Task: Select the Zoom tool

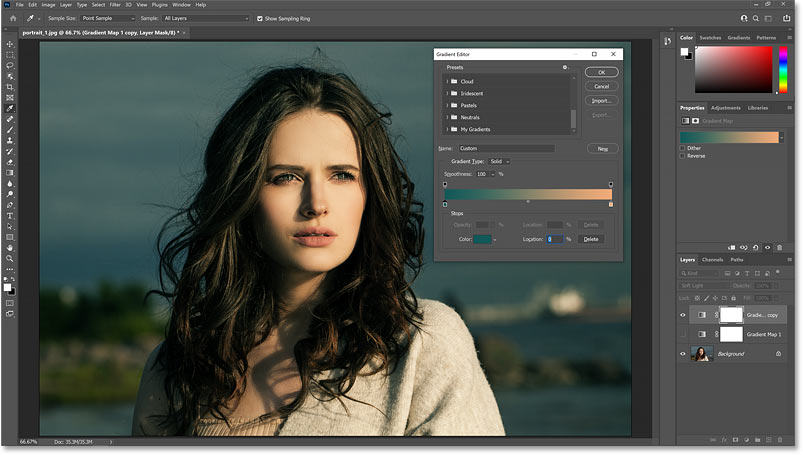Action: [10, 259]
